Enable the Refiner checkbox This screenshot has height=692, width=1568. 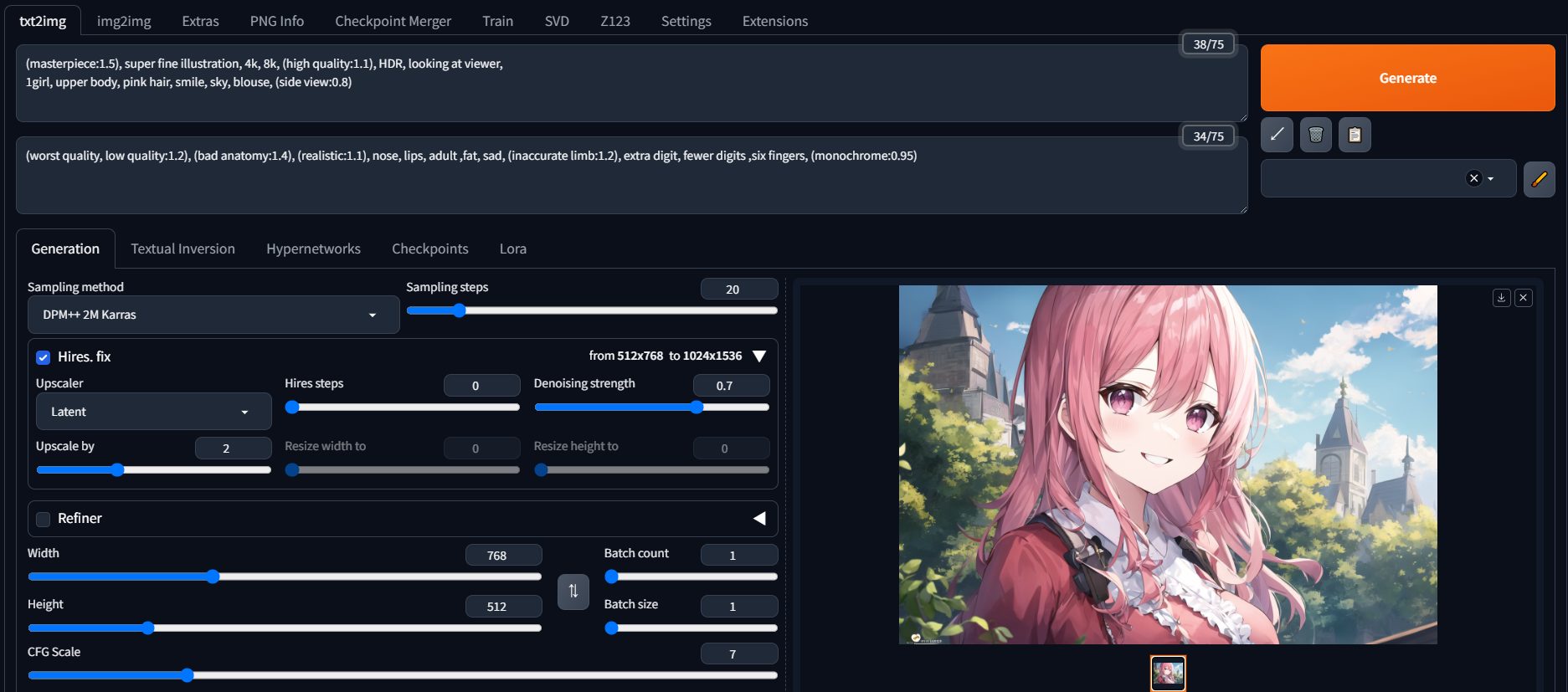tap(44, 519)
